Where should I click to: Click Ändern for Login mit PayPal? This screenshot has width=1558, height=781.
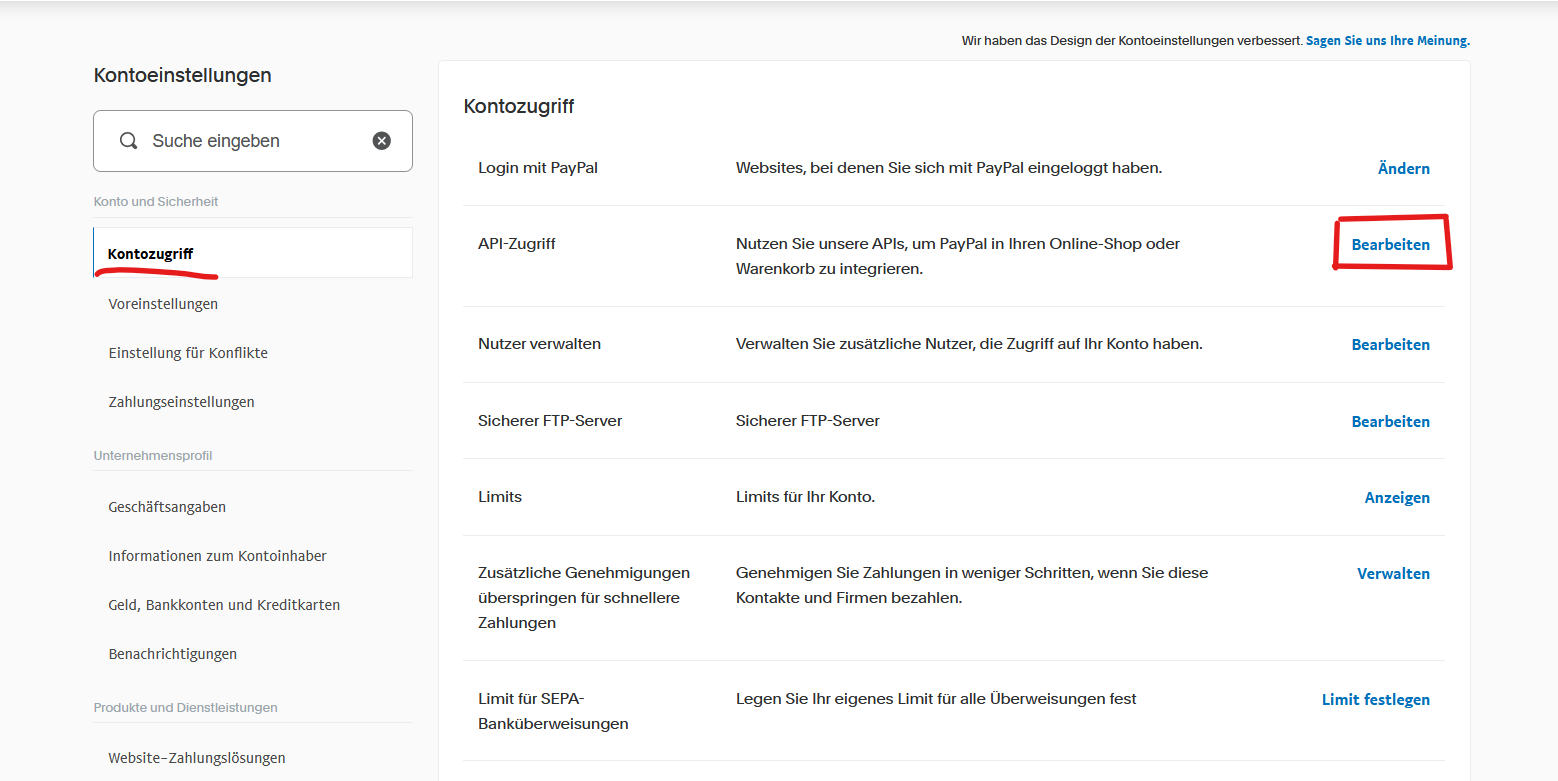tap(1403, 168)
